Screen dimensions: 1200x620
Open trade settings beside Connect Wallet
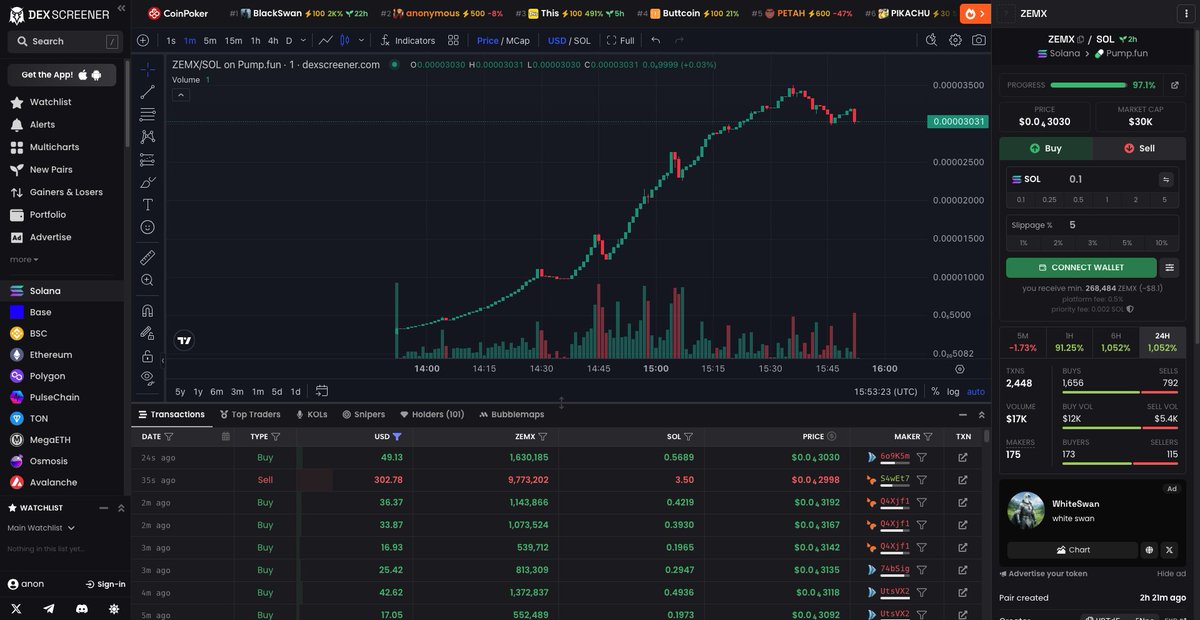pos(1170,268)
